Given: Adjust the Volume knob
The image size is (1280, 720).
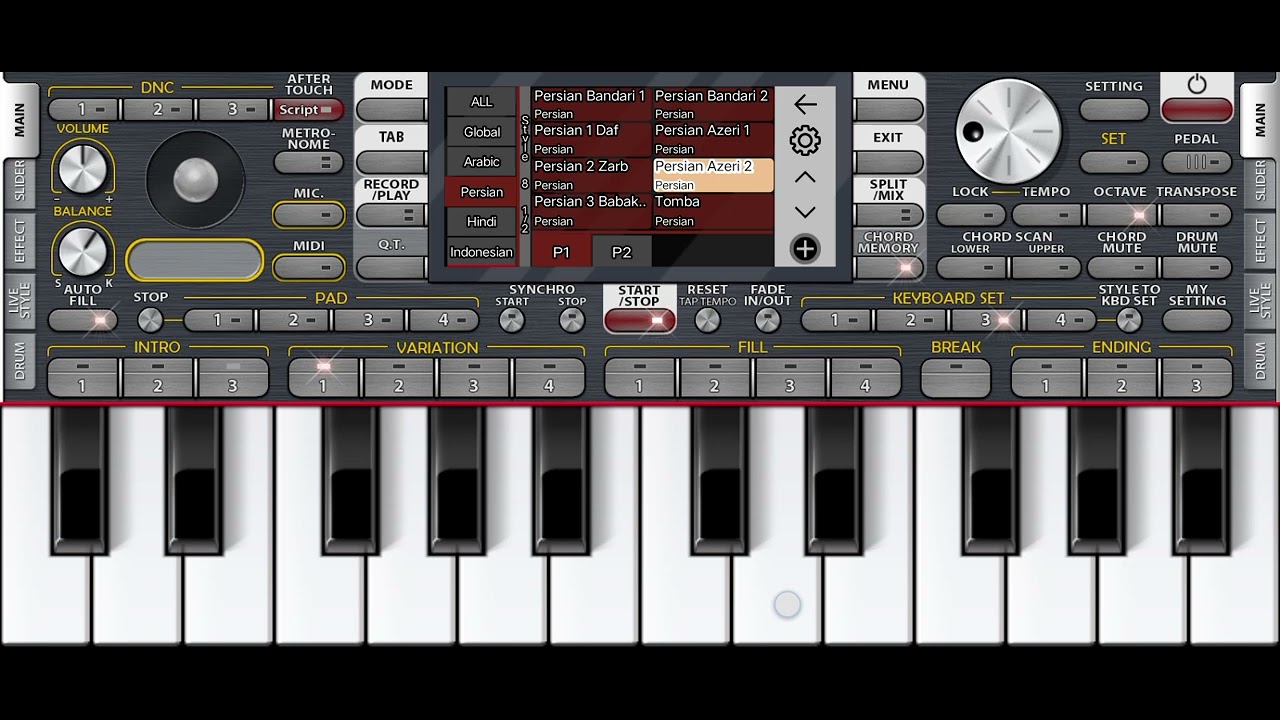Looking at the screenshot, I should tap(82, 167).
